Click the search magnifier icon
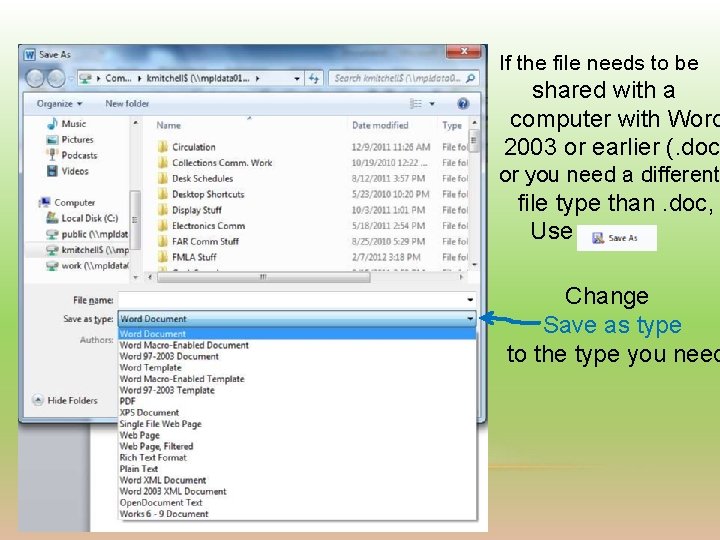This screenshot has width=720, height=540. pos(470,79)
